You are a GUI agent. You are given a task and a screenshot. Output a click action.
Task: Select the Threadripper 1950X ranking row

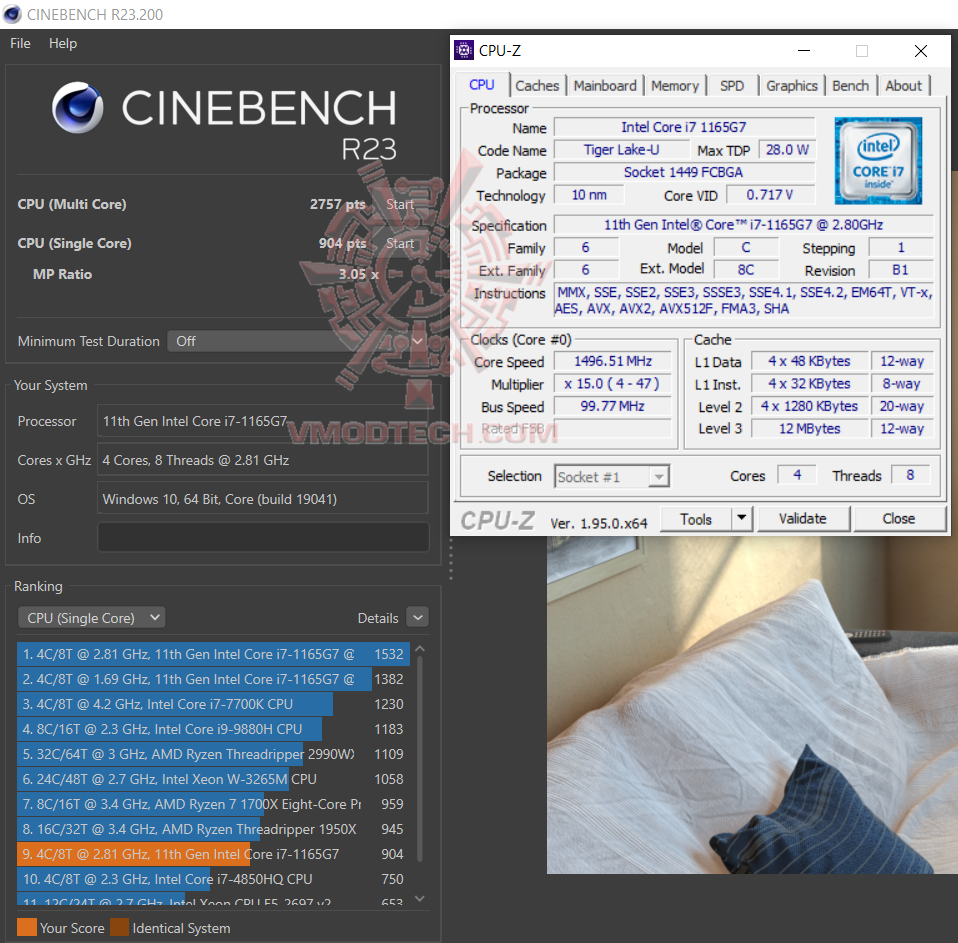[213, 829]
